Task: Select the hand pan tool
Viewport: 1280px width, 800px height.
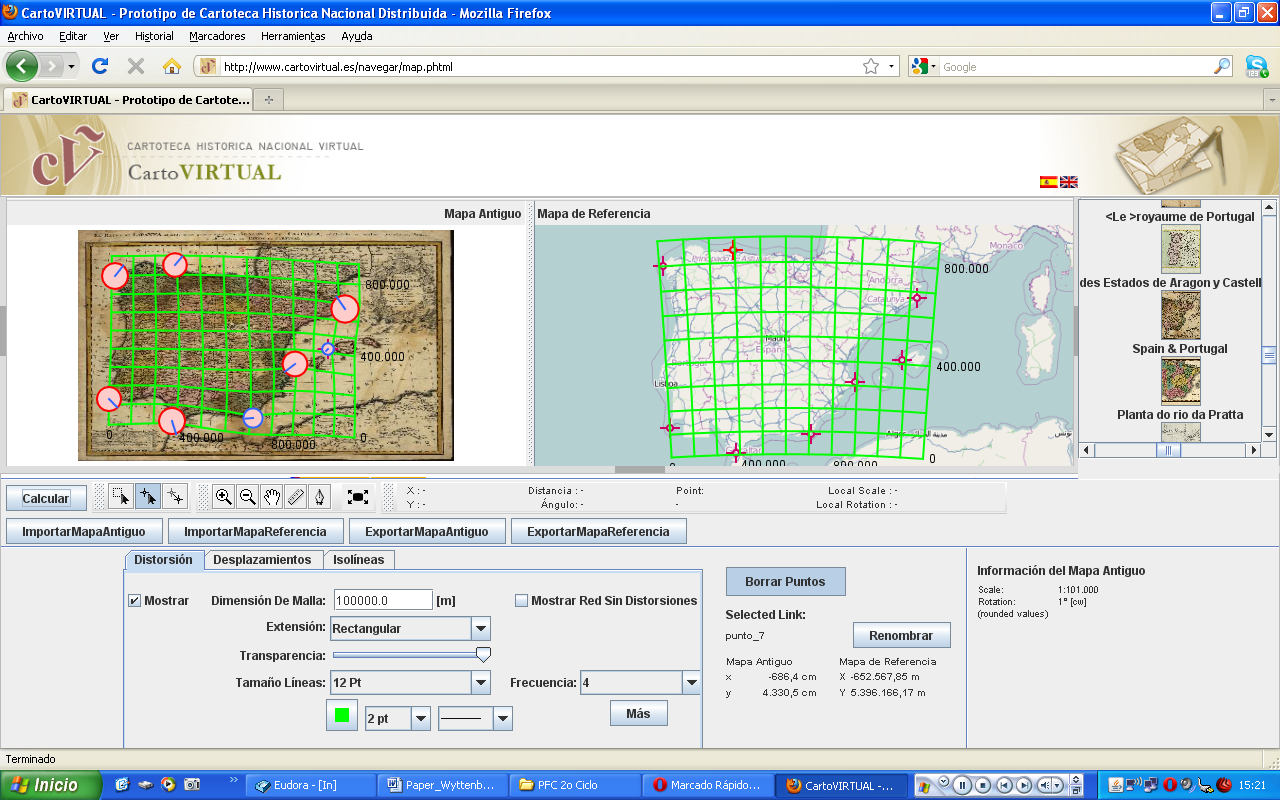Action: click(272, 496)
